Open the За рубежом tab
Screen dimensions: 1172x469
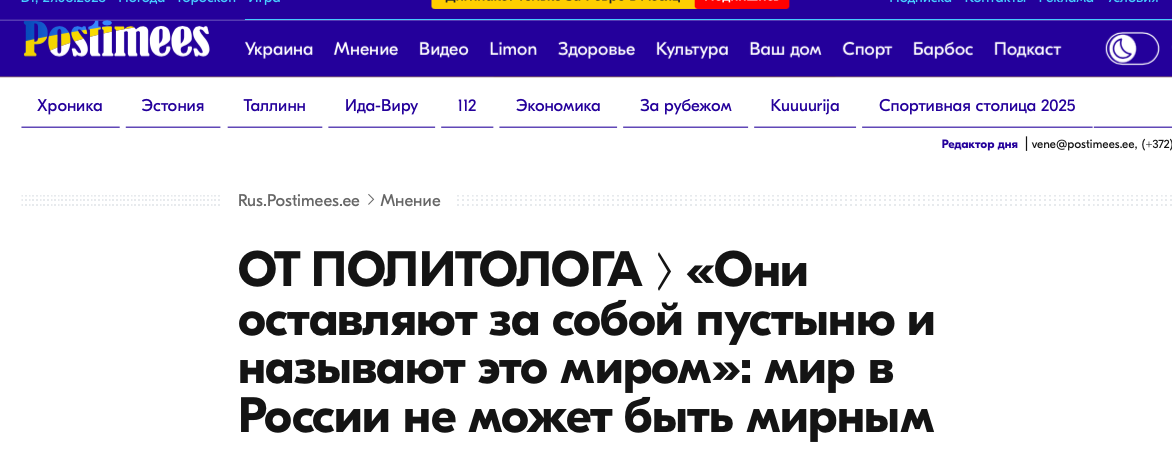[685, 106]
